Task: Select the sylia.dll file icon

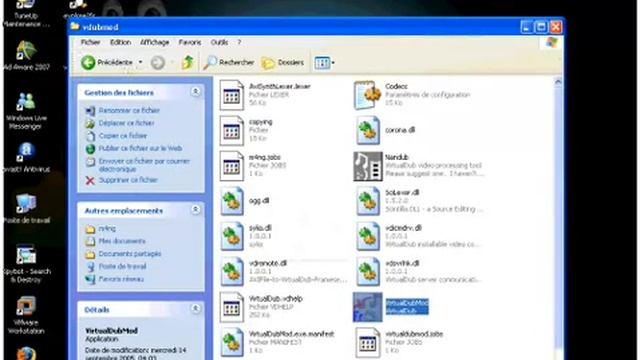Action: 232,237
